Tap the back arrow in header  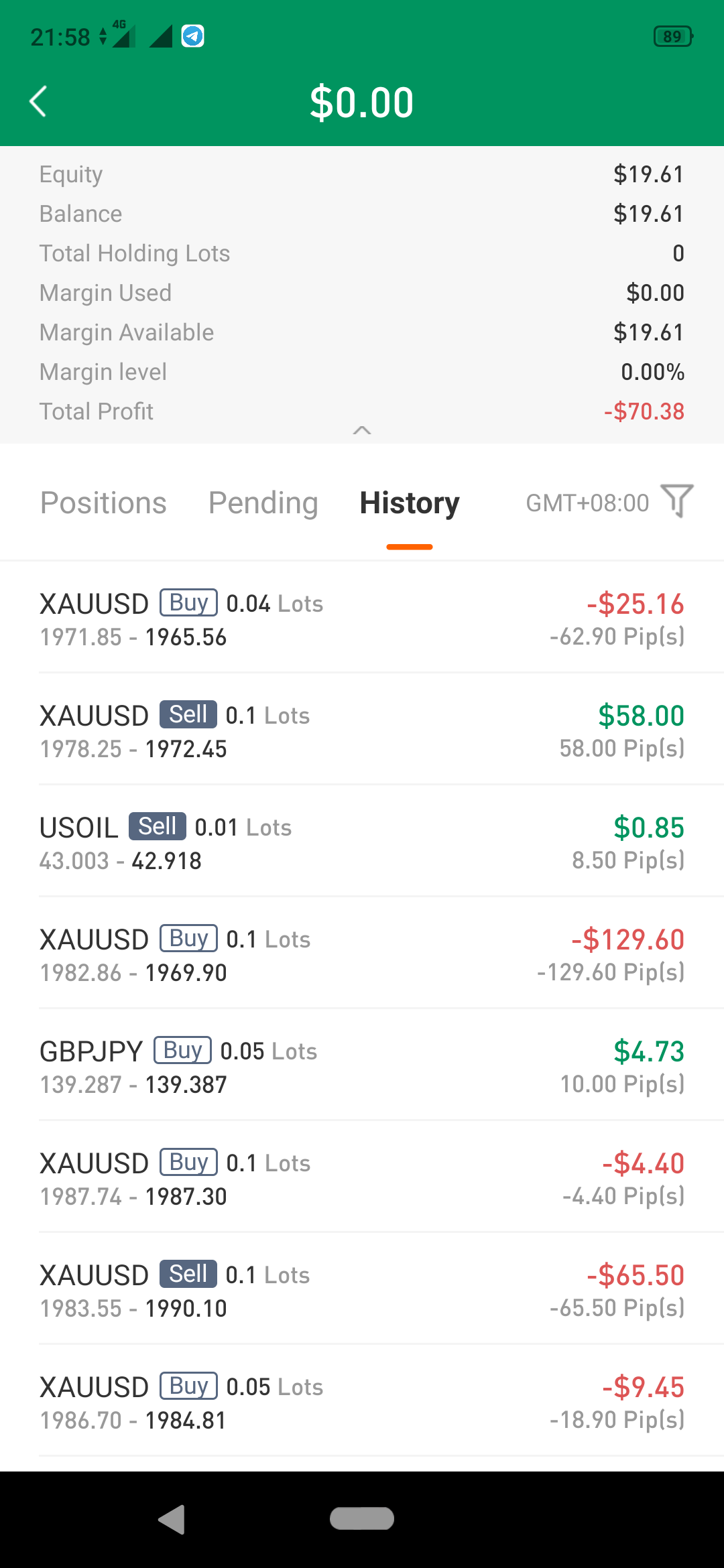pos(38,102)
